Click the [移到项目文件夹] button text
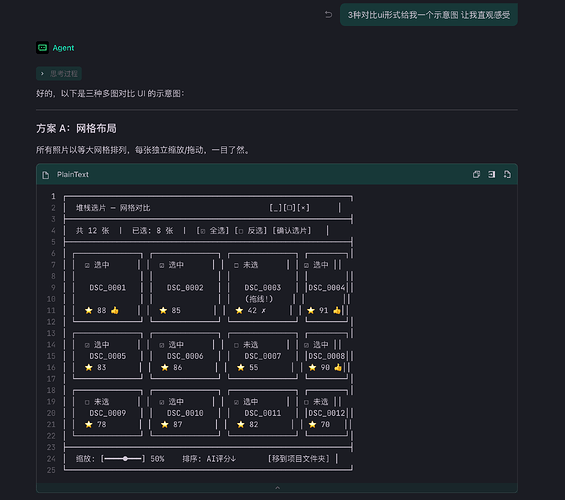This screenshot has height=500, width=565. [x=298, y=459]
